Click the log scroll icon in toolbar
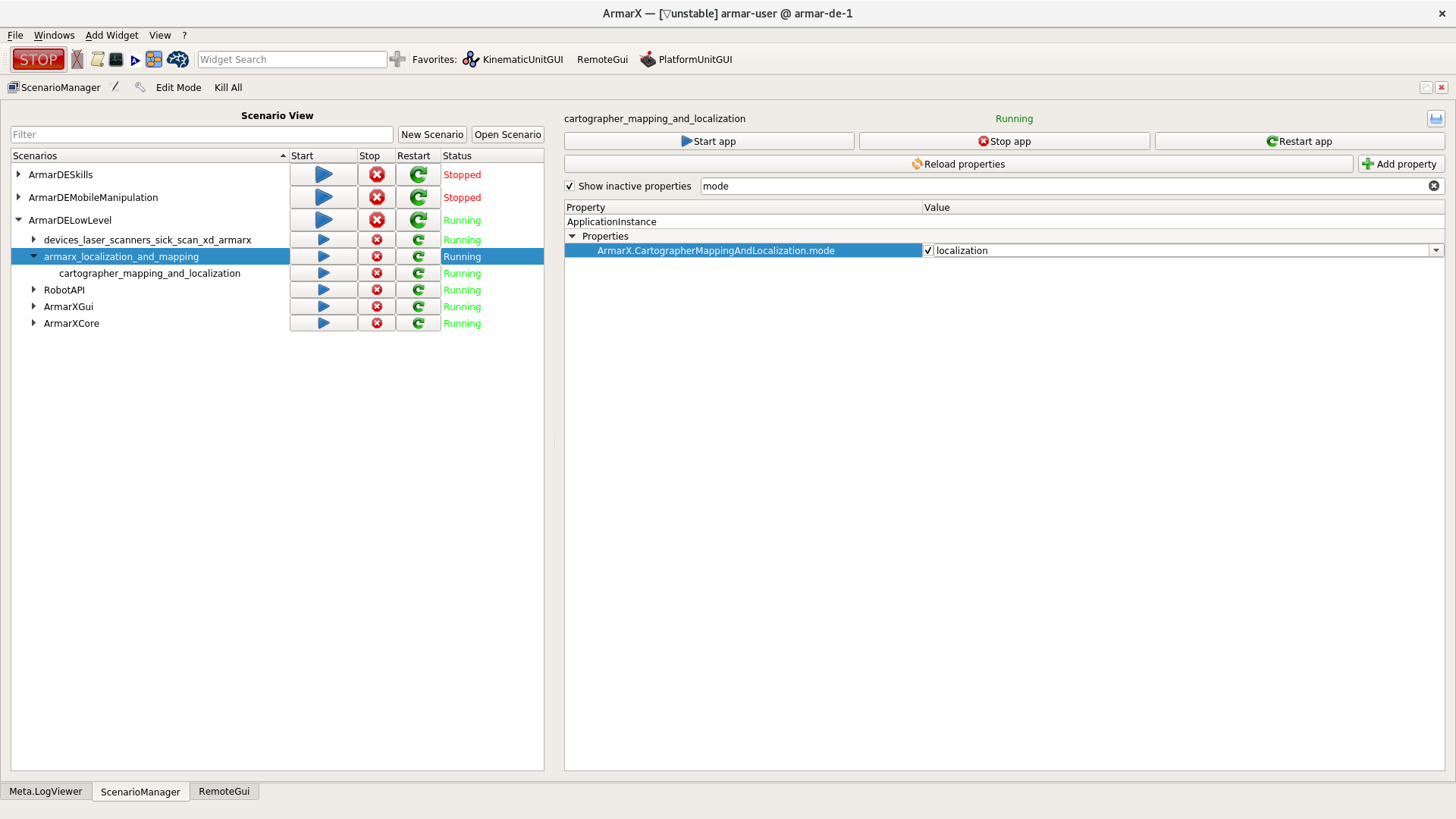The width and height of the screenshot is (1456, 819). (97, 59)
